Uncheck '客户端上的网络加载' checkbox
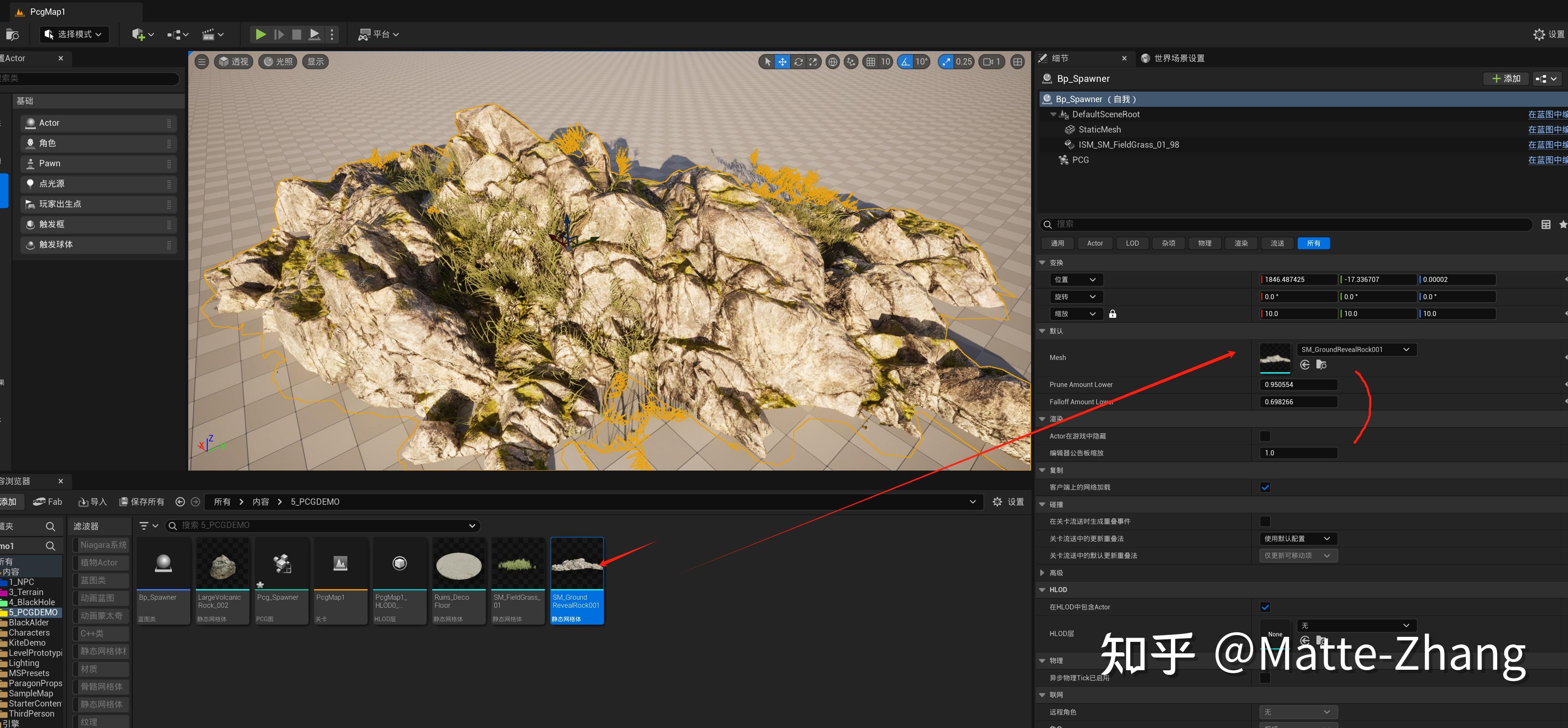Viewport: 1568px width, 728px height. (1265, 487)
